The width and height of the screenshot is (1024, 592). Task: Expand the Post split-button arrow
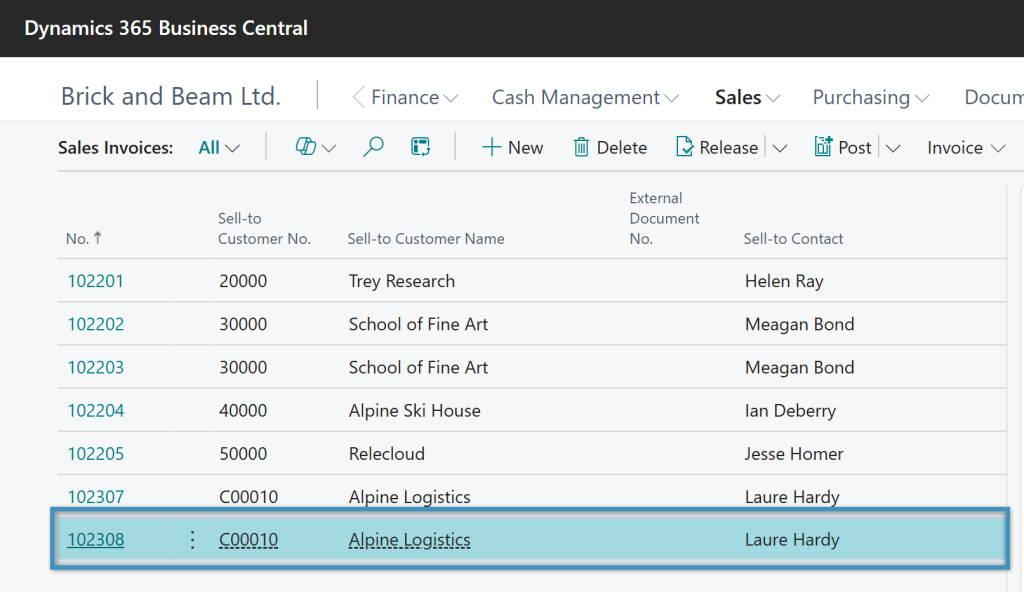(x=893, y=148)
